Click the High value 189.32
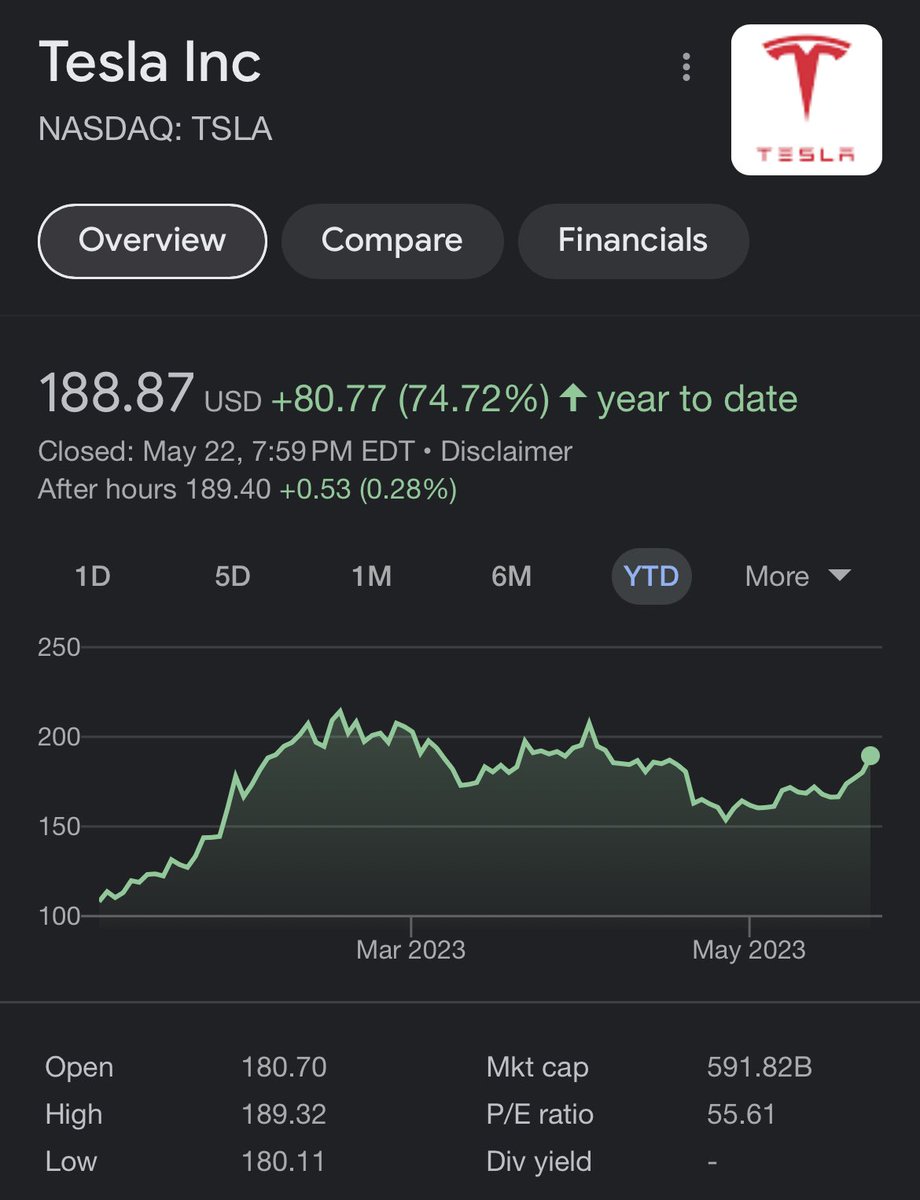 click(x=284, y=1114)
